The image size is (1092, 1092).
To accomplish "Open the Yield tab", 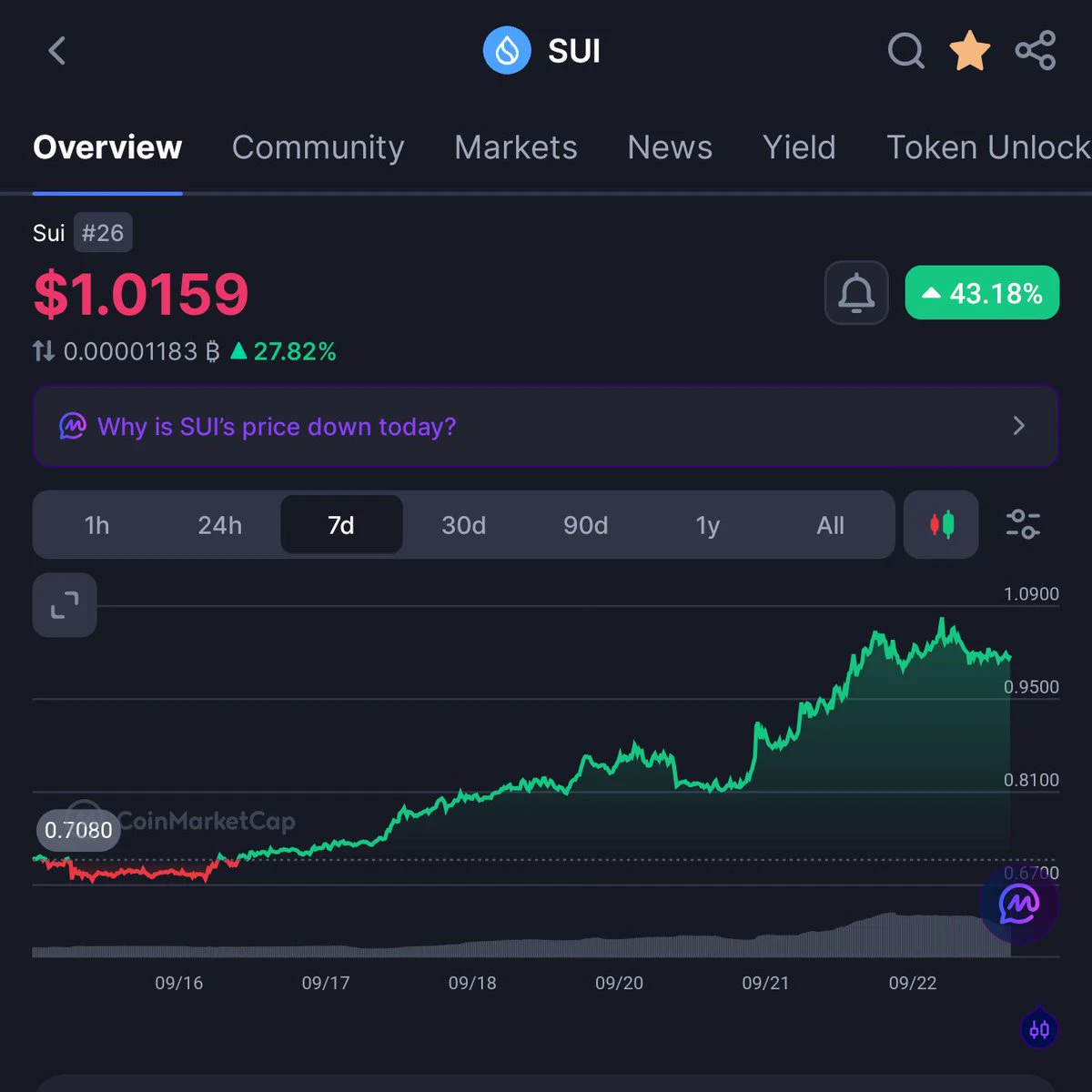I will (x=799, y=147).
